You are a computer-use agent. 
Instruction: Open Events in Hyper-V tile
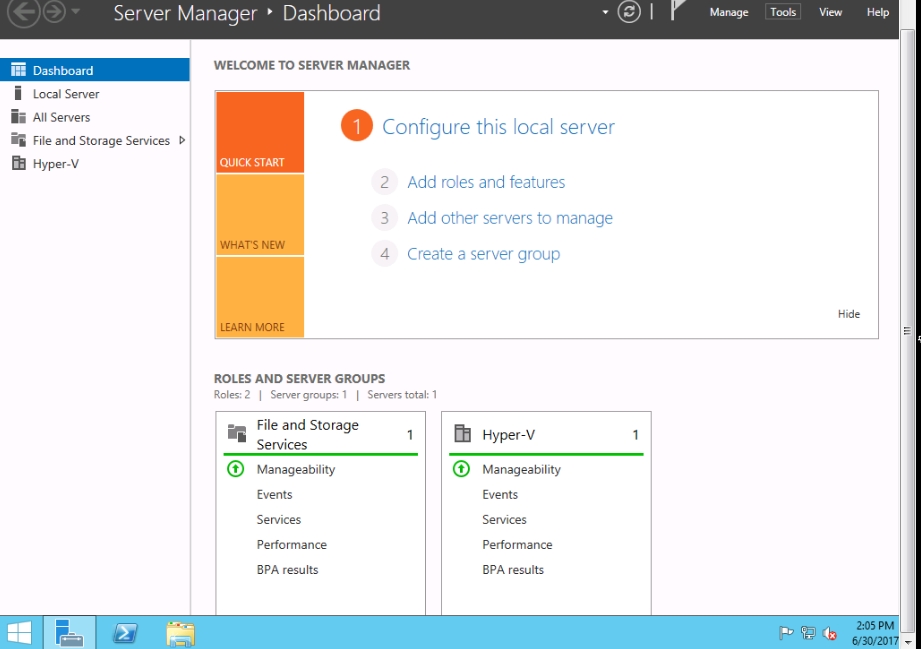pyautogui.click(x=500, y=495)
